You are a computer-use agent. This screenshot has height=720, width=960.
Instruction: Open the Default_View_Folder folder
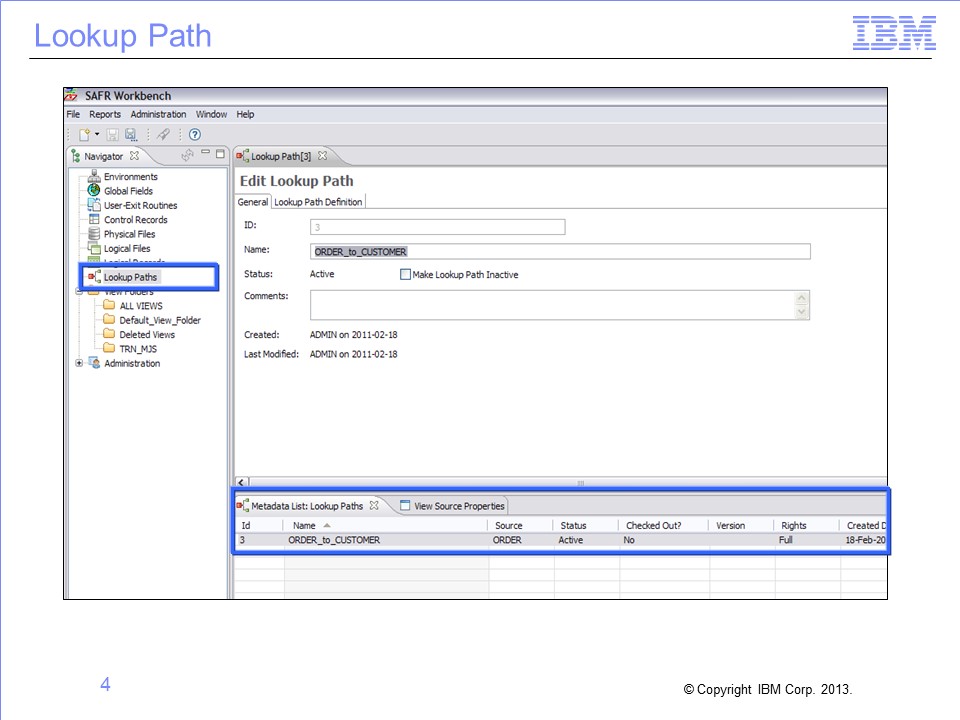(x=160, y=320)
